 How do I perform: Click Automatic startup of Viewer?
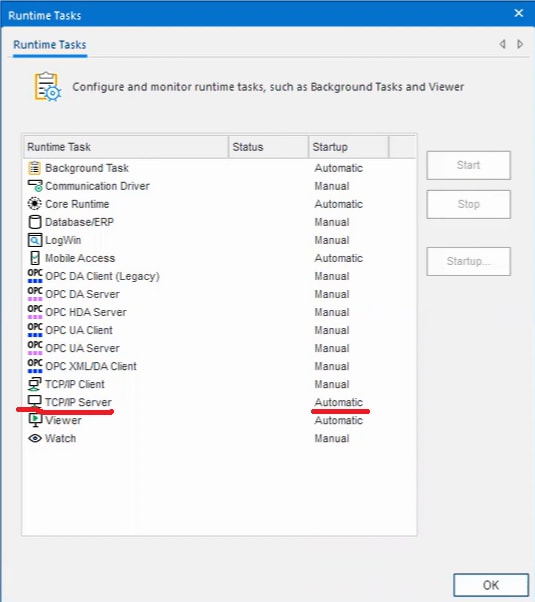click(338, 421)
